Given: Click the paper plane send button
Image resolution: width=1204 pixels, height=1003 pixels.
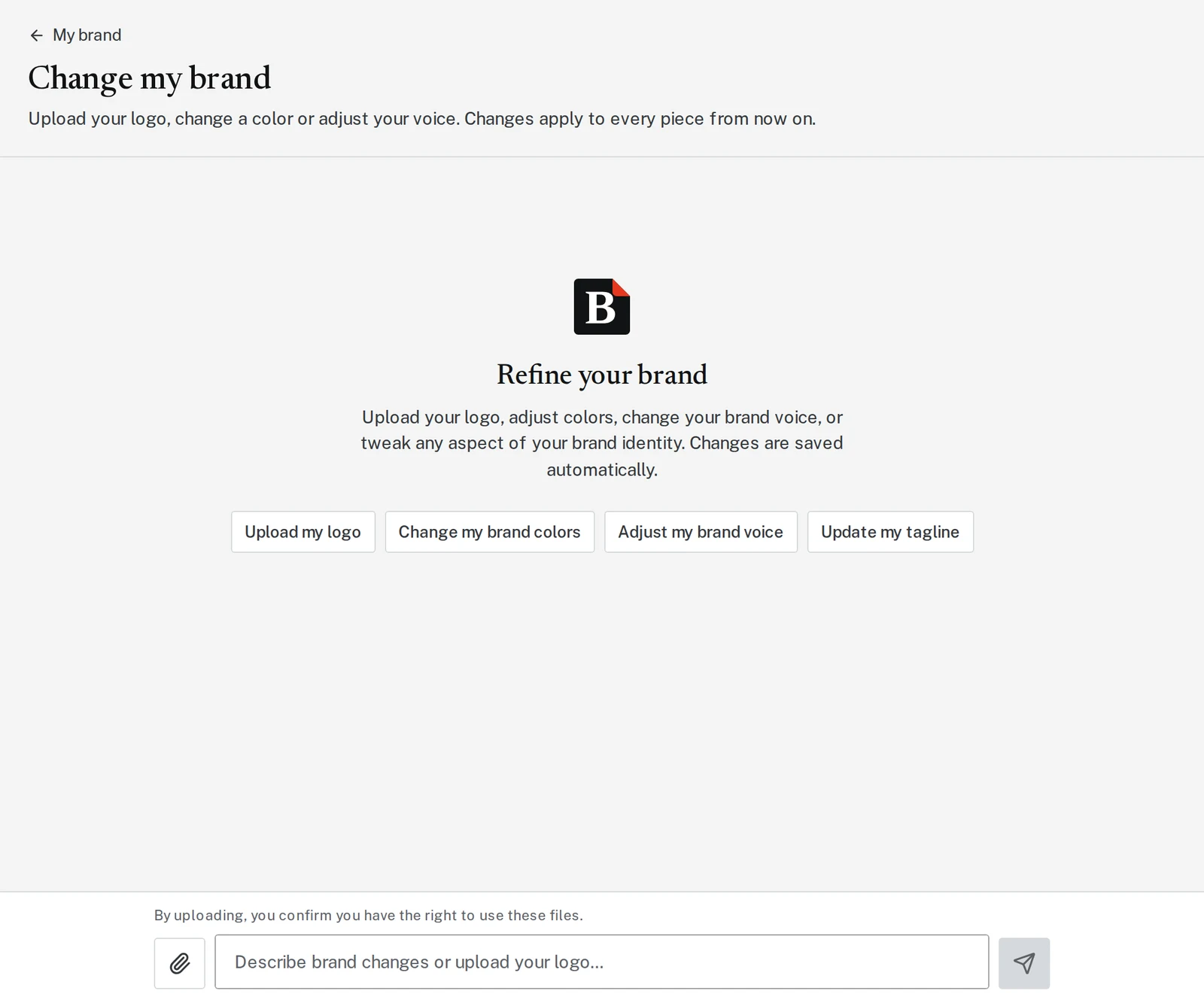Looking at the screenshot, I should 1024,963.
